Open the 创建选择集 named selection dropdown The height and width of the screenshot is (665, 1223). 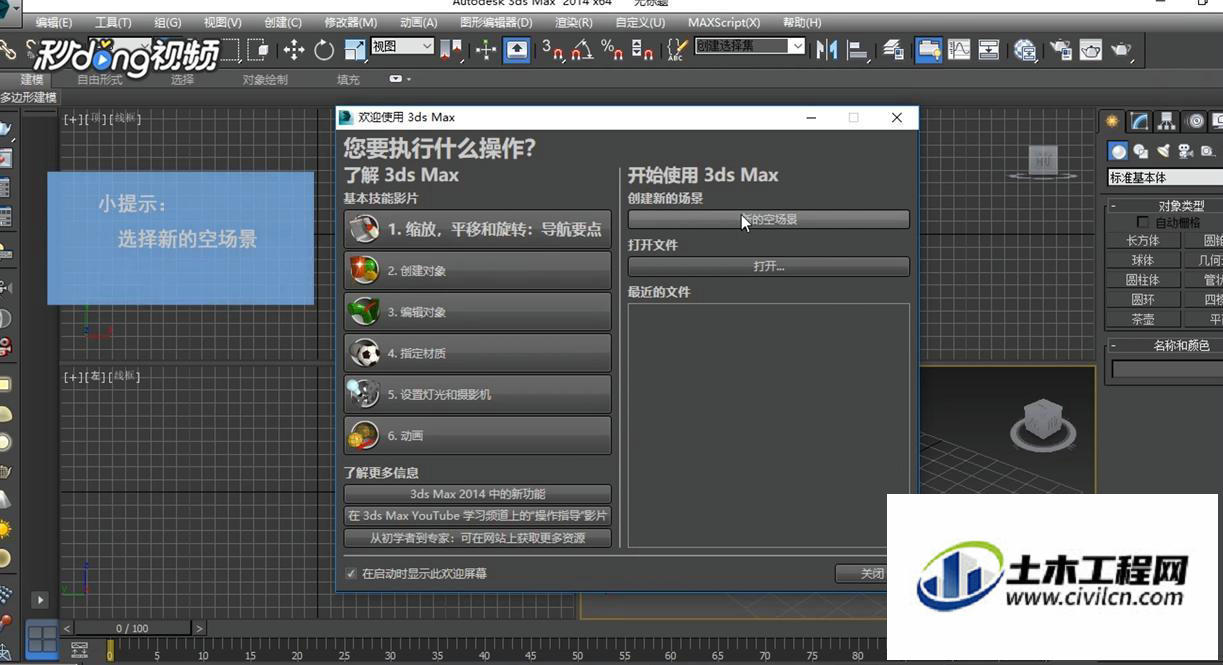tap(750, 46)
